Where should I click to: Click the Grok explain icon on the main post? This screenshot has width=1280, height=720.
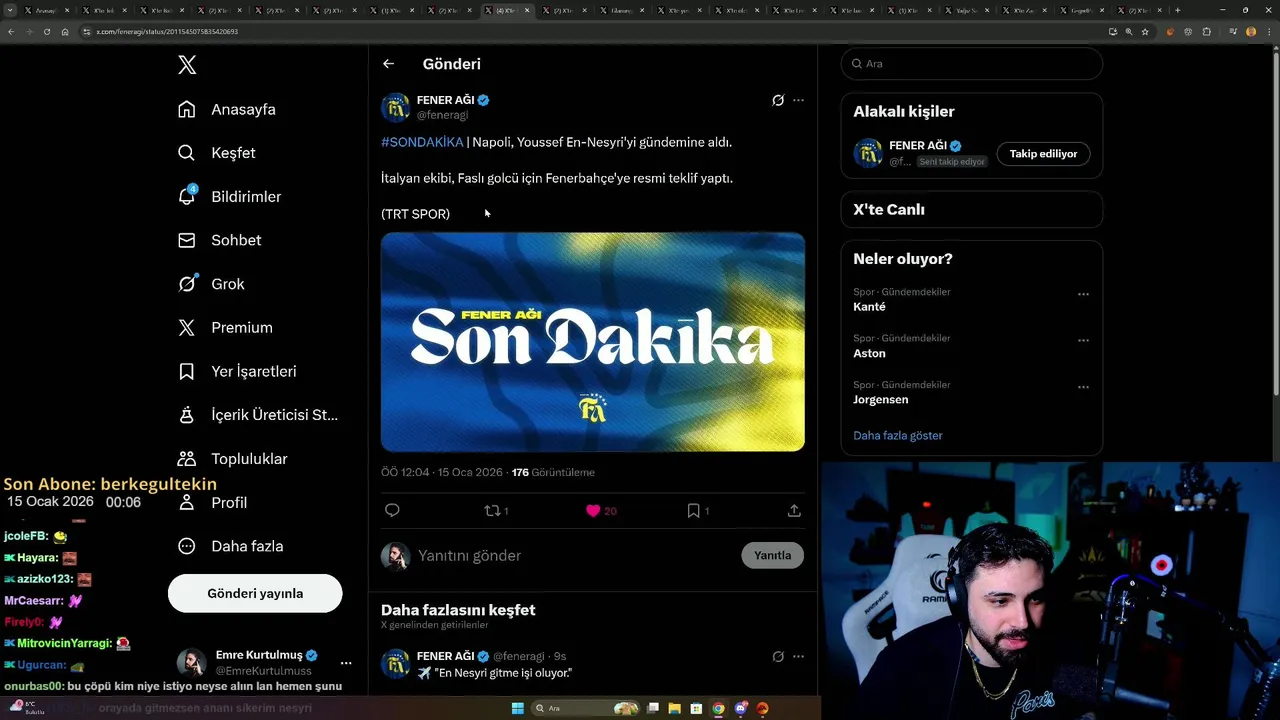778,100
